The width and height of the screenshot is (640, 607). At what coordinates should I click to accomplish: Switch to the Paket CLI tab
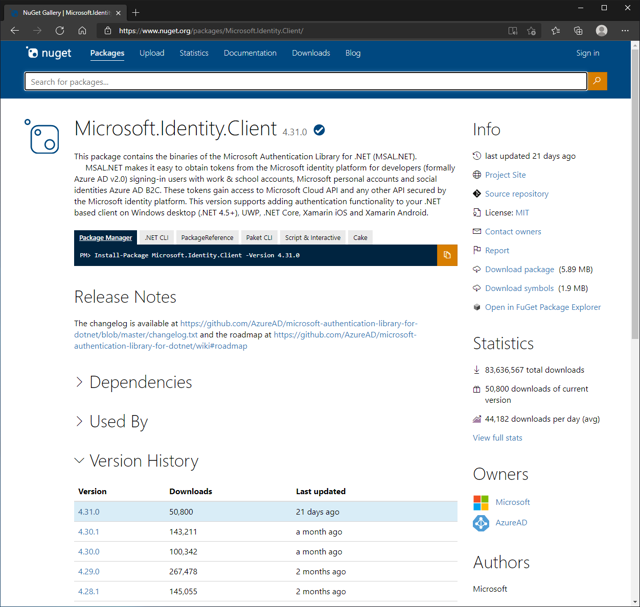point(259,238)
